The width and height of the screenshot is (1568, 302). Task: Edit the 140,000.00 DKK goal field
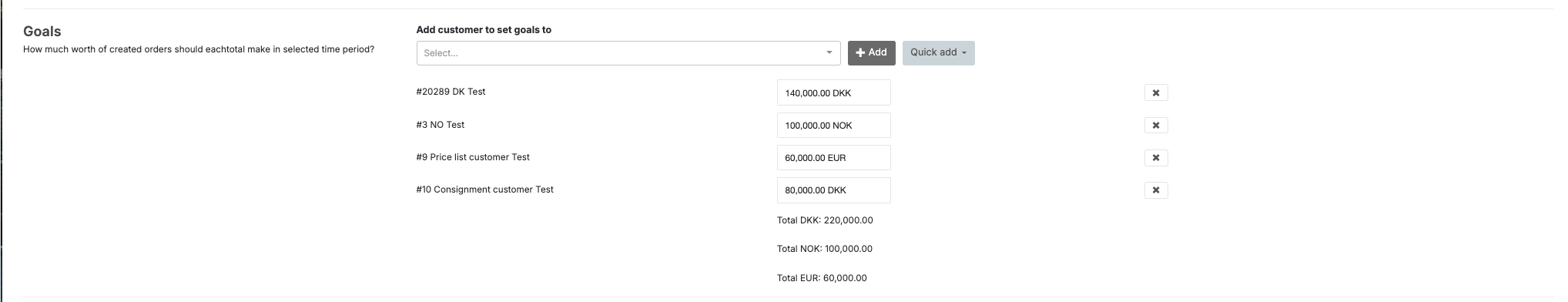pyautogui.click(x=833, y=92)
